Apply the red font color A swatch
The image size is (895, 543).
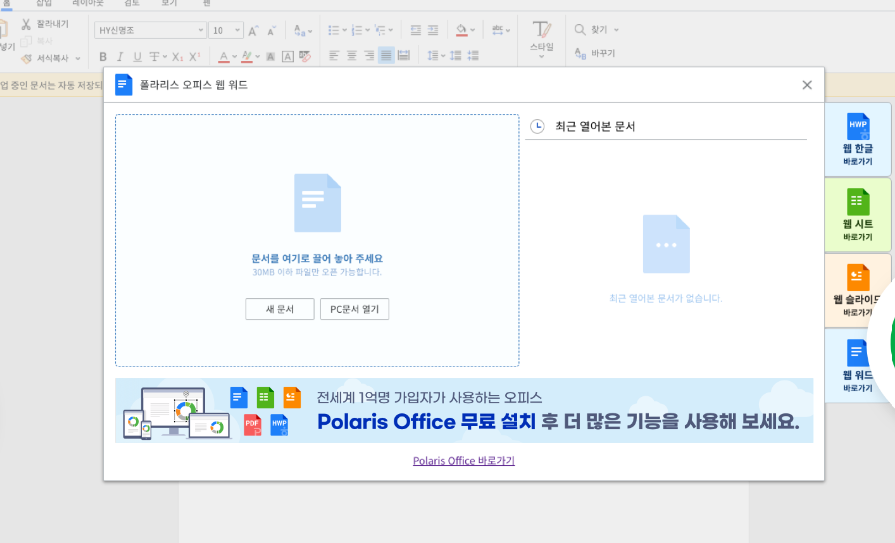tap(224, 57)
